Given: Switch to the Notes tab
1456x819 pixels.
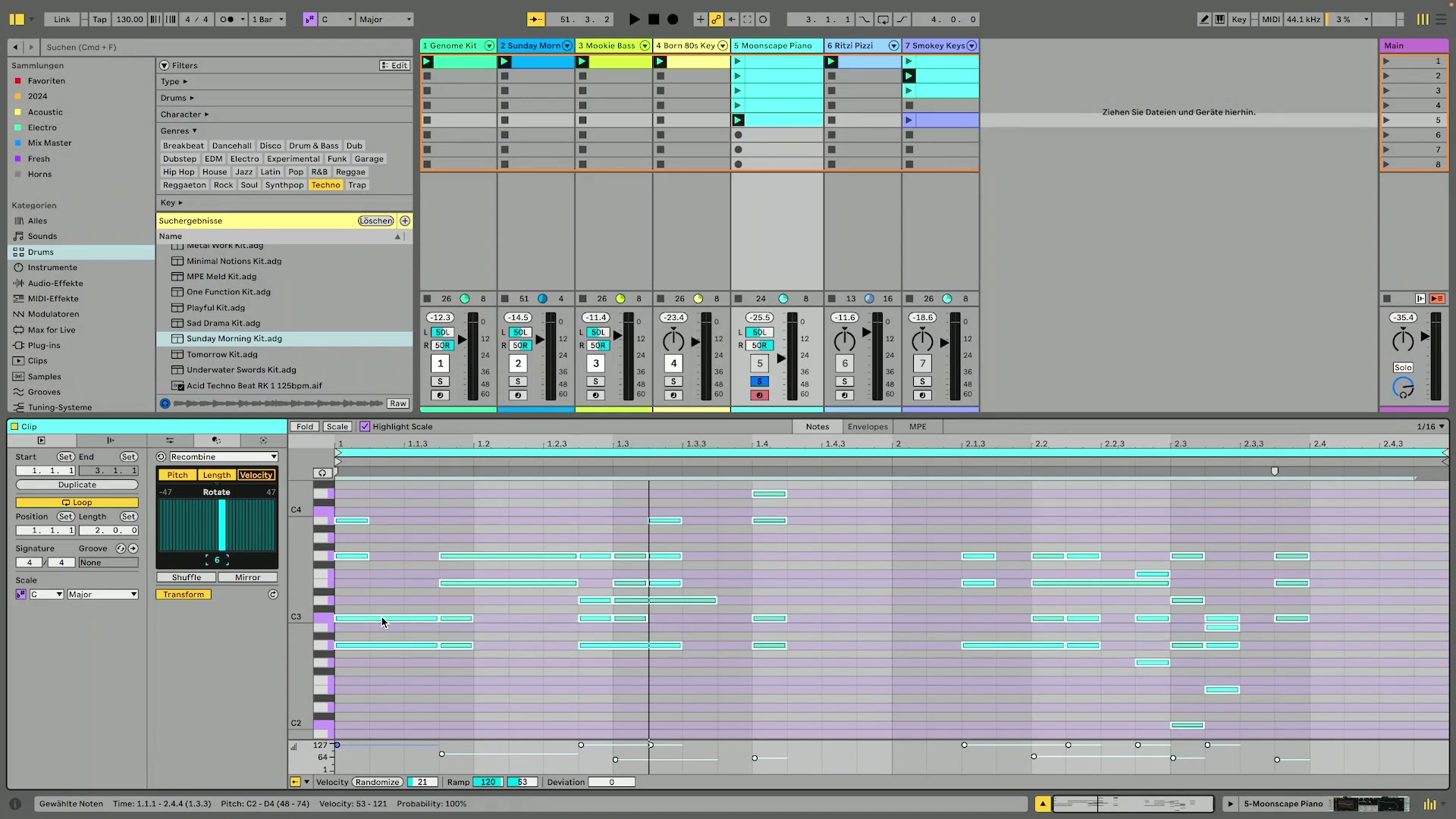Looking at the screenshot, I should (x=817, y=427).
